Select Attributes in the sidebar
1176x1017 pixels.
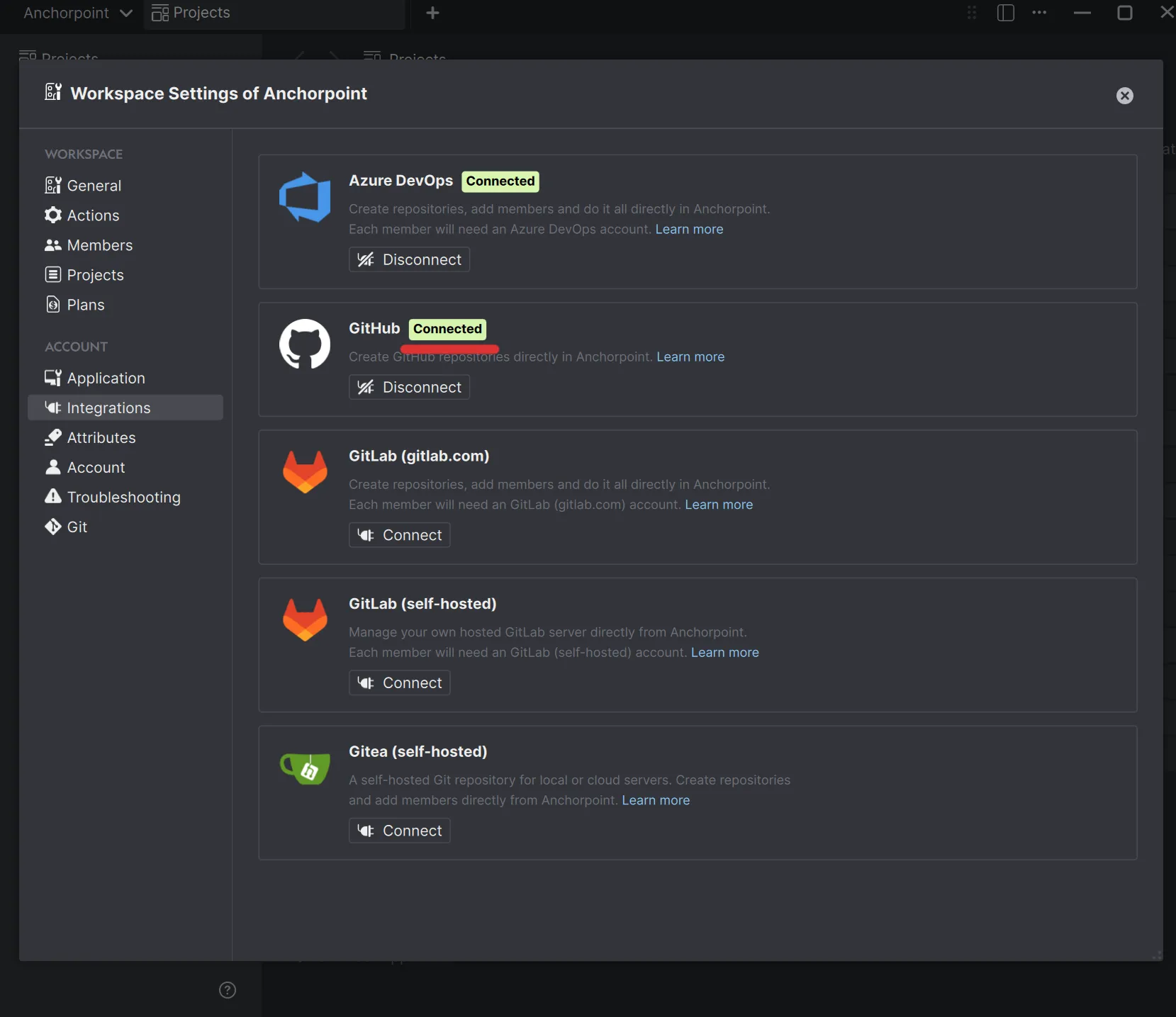pos(101,437)
